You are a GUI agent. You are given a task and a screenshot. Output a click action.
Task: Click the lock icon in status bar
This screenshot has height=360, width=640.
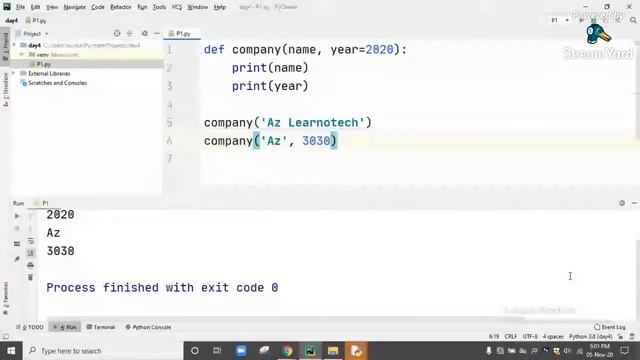(x=620, y=336)
